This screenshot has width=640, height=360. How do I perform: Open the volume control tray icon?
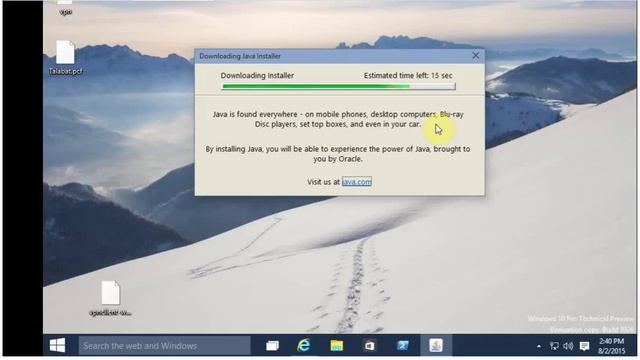point(568,346)
